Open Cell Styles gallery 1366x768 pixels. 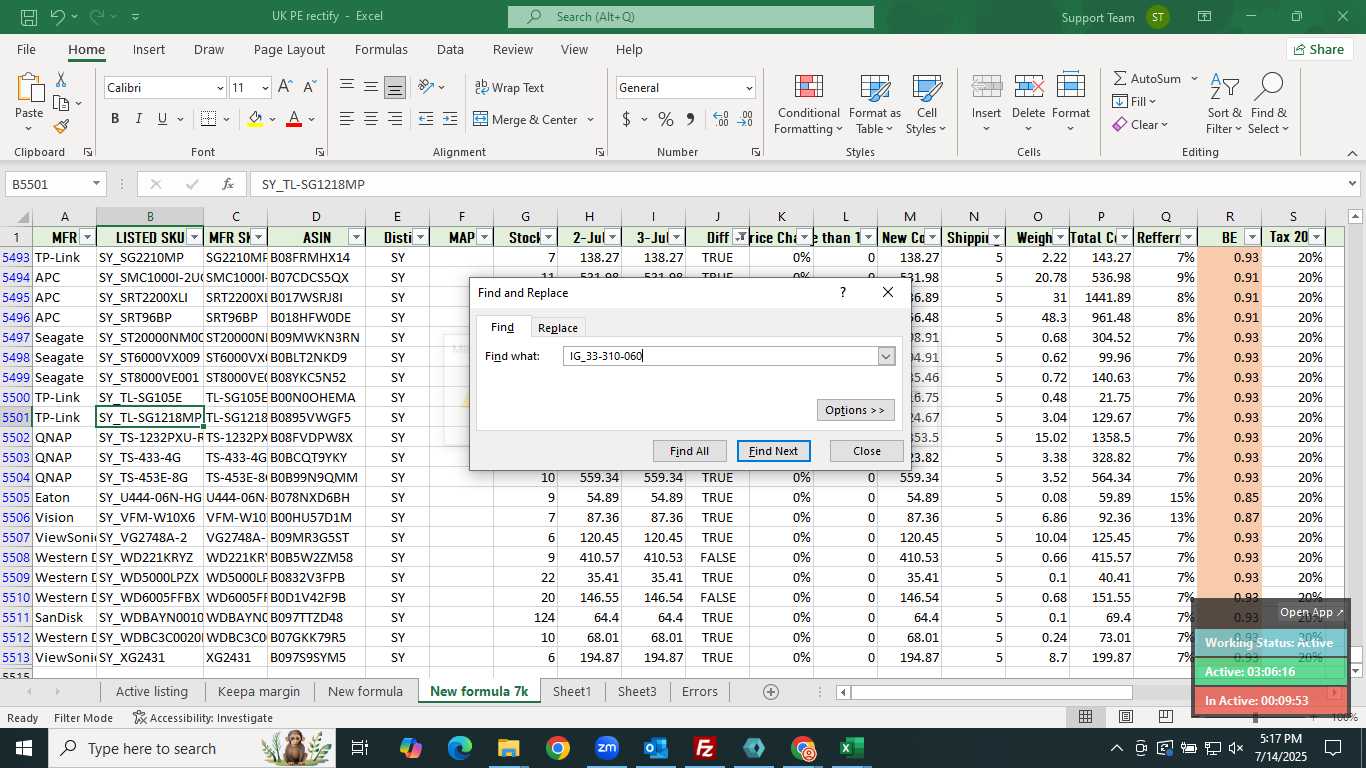(x=927, y=103)
